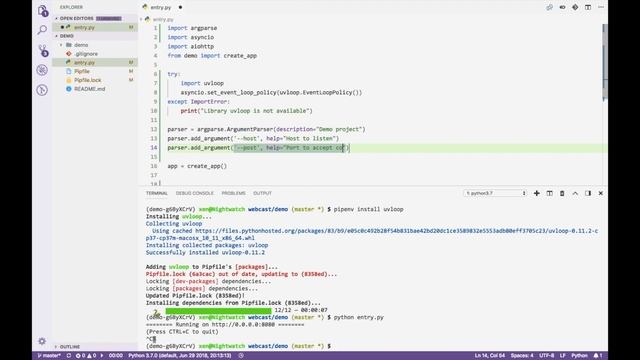Screen dimensions: 640x360
Task: Click the green install progress bar in the terminal
Action: tap(218, 311)
